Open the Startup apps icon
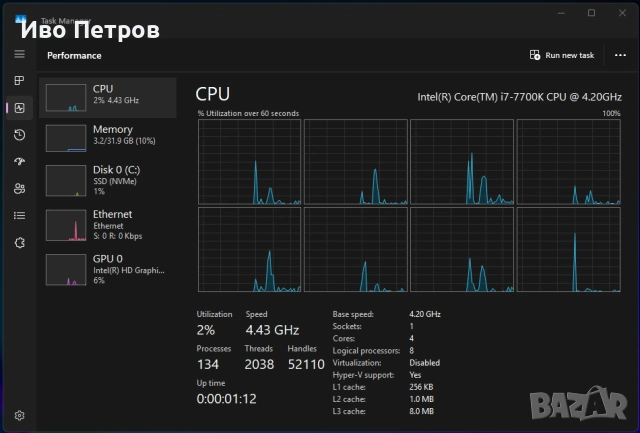 coord(20,162)
